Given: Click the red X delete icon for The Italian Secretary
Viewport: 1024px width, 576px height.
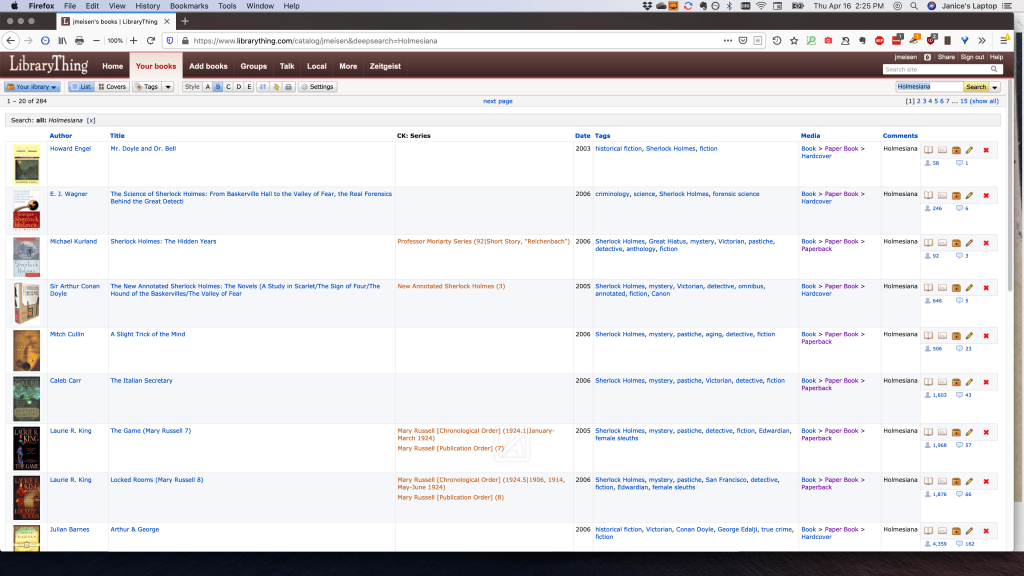Looking at the screenshot, I should tap(986, 382).
